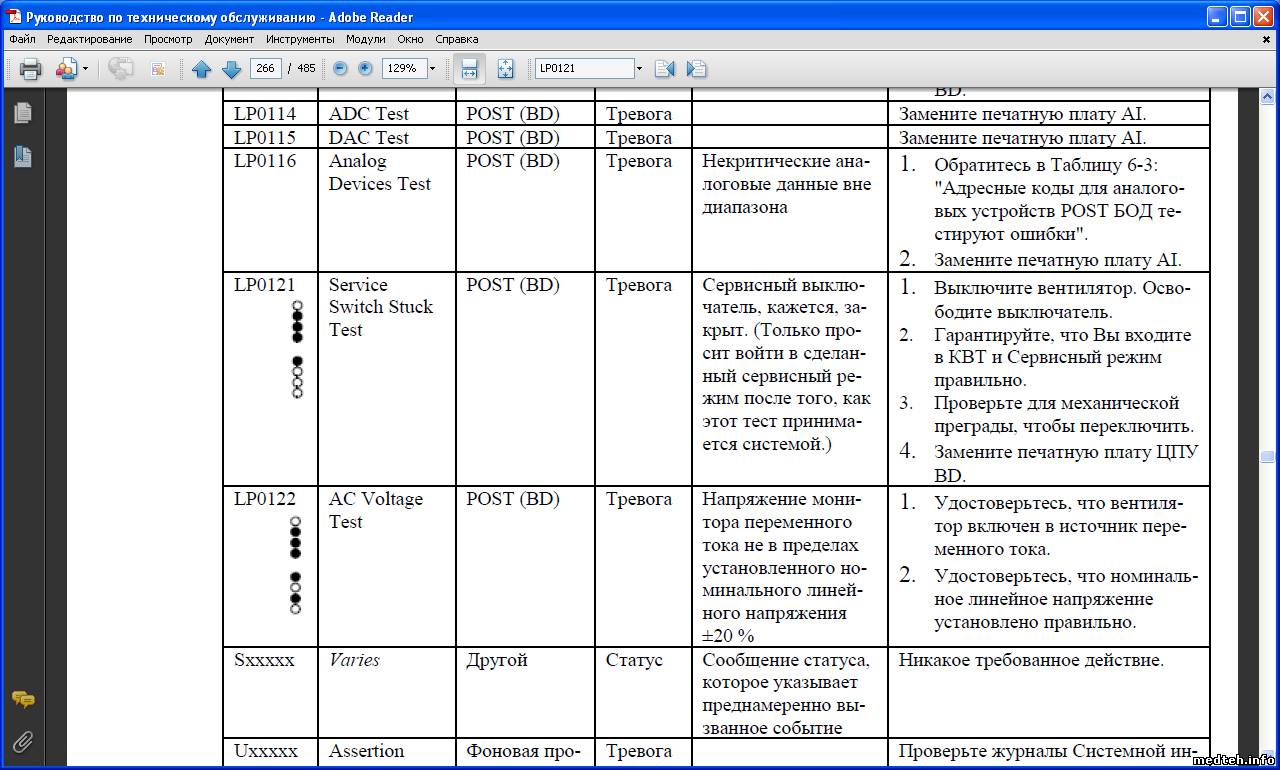Open the Инструменты menu

300,39
